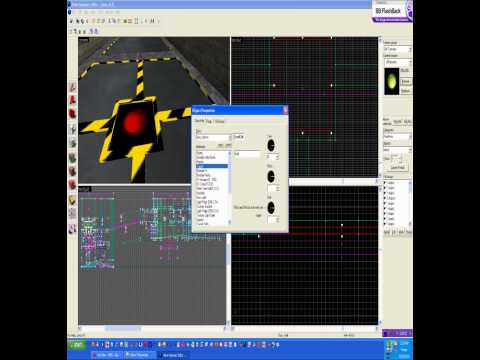Toggle the first checkbox in the VisGroups list
Viewport: 480px width, 360px height.
(x=385, y=183)
